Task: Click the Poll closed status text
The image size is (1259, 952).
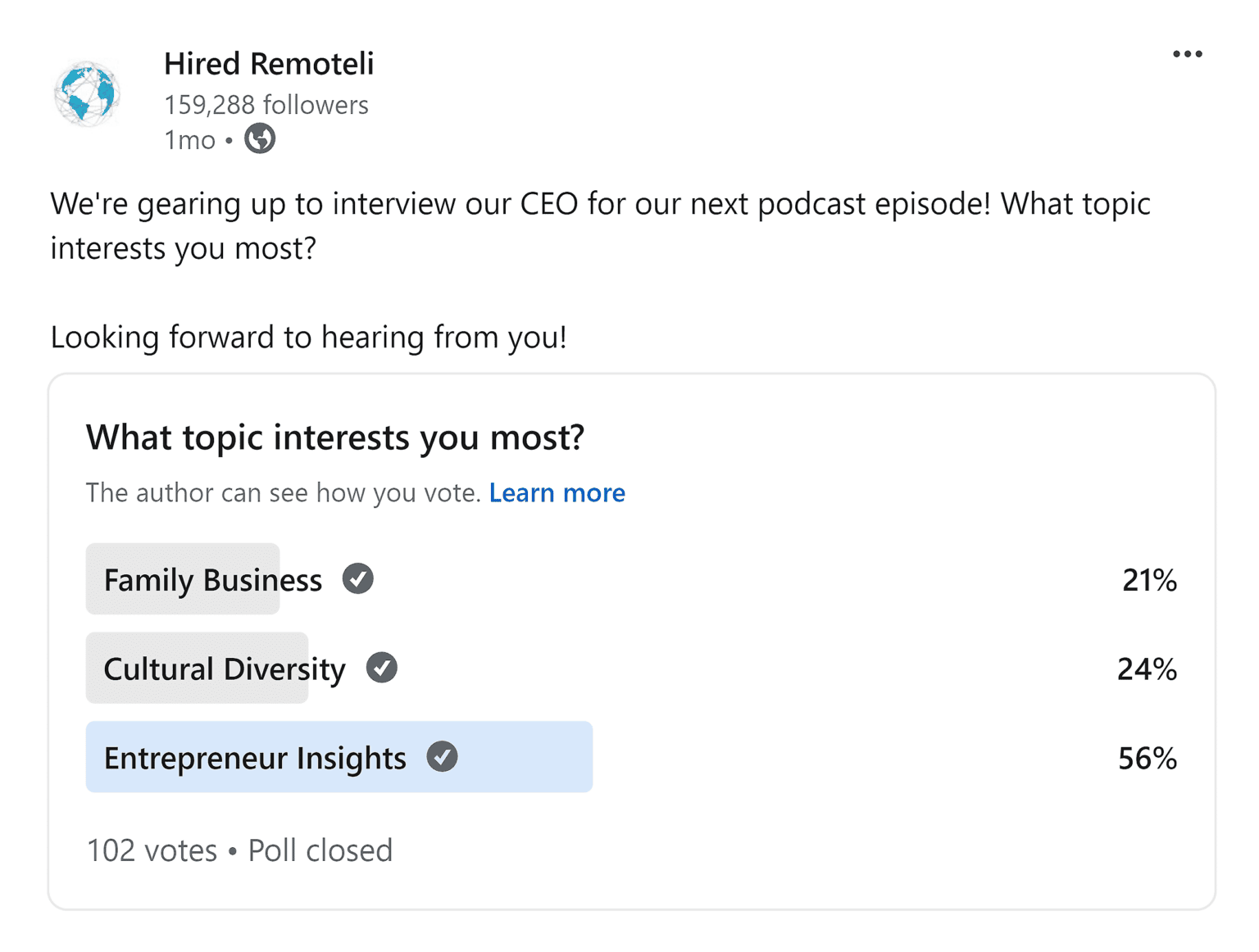Action: 320,850
